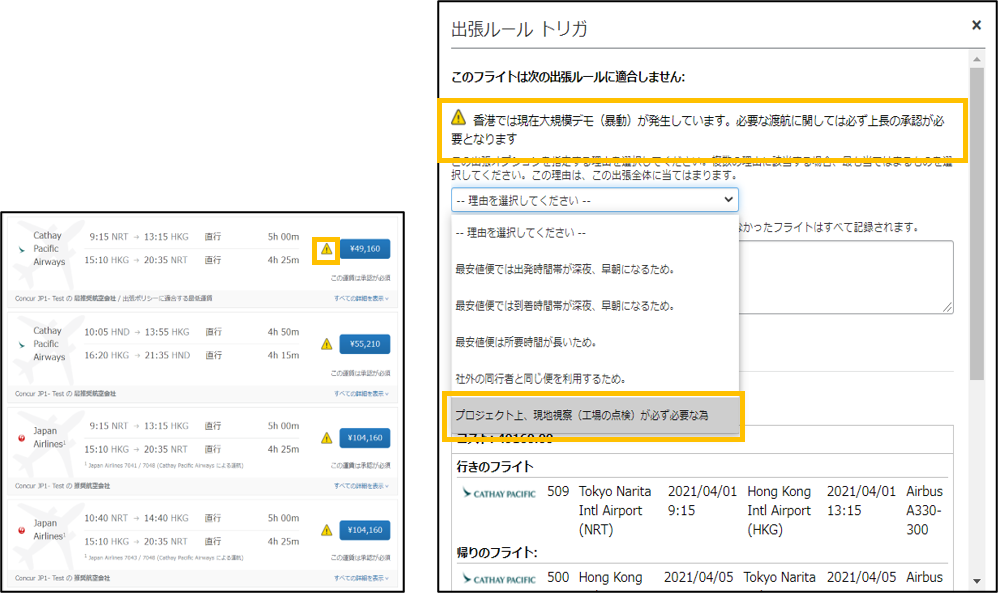
Task: Click the warning icon beside the ¥49,160 fare
Action: (x=327, y=249)
